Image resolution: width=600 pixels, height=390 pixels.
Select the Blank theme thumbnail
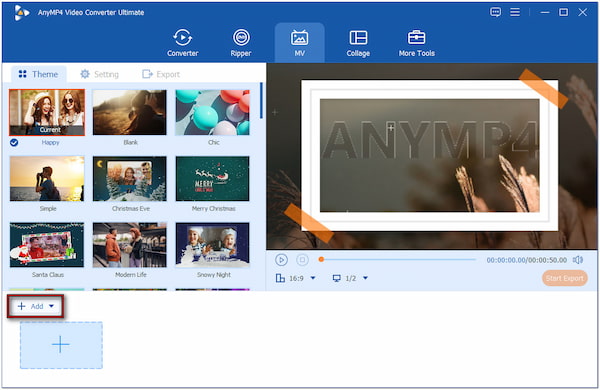point(130,113)
